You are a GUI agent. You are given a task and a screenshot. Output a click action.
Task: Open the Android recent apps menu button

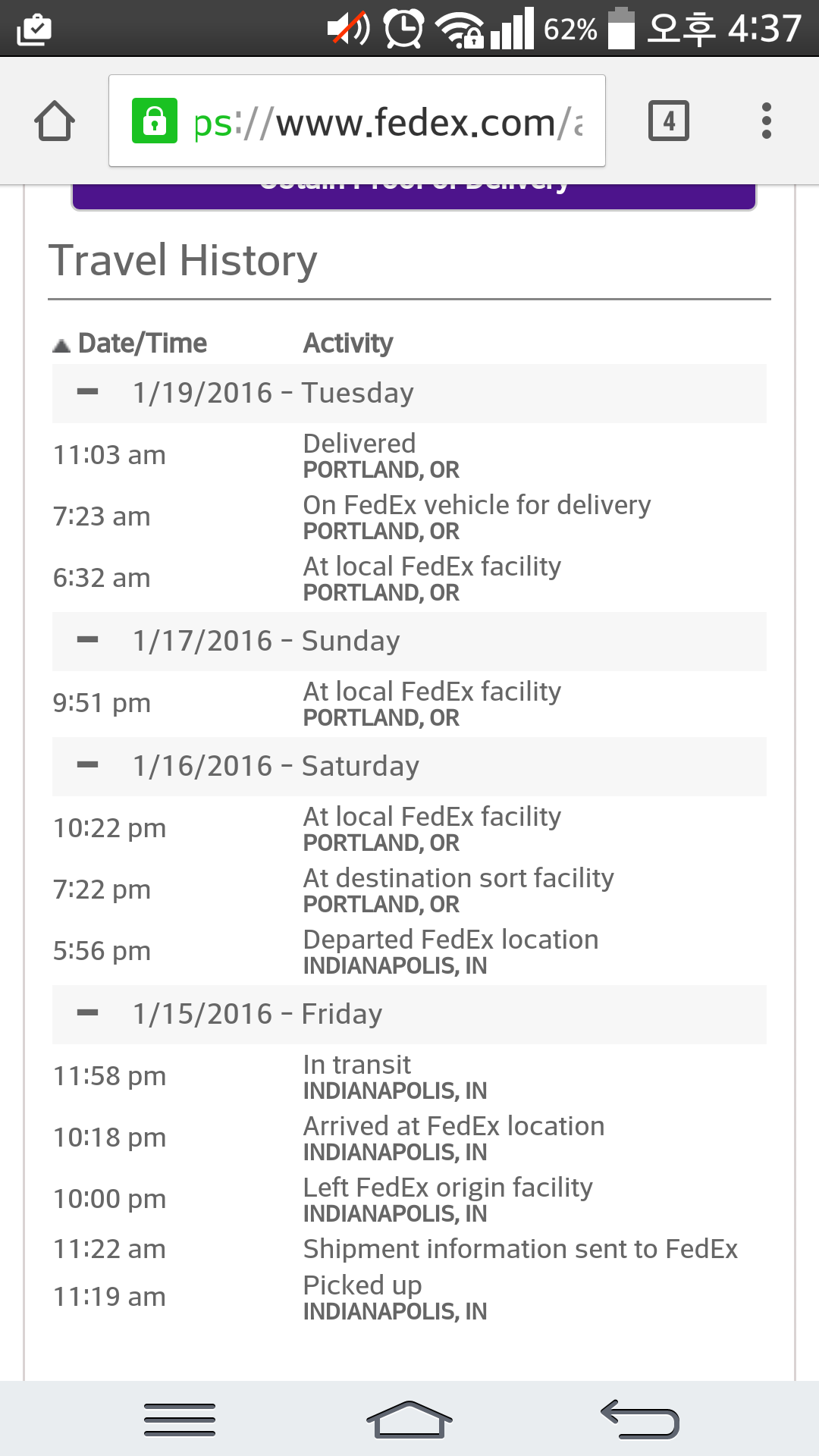[x=180, y=1420]
